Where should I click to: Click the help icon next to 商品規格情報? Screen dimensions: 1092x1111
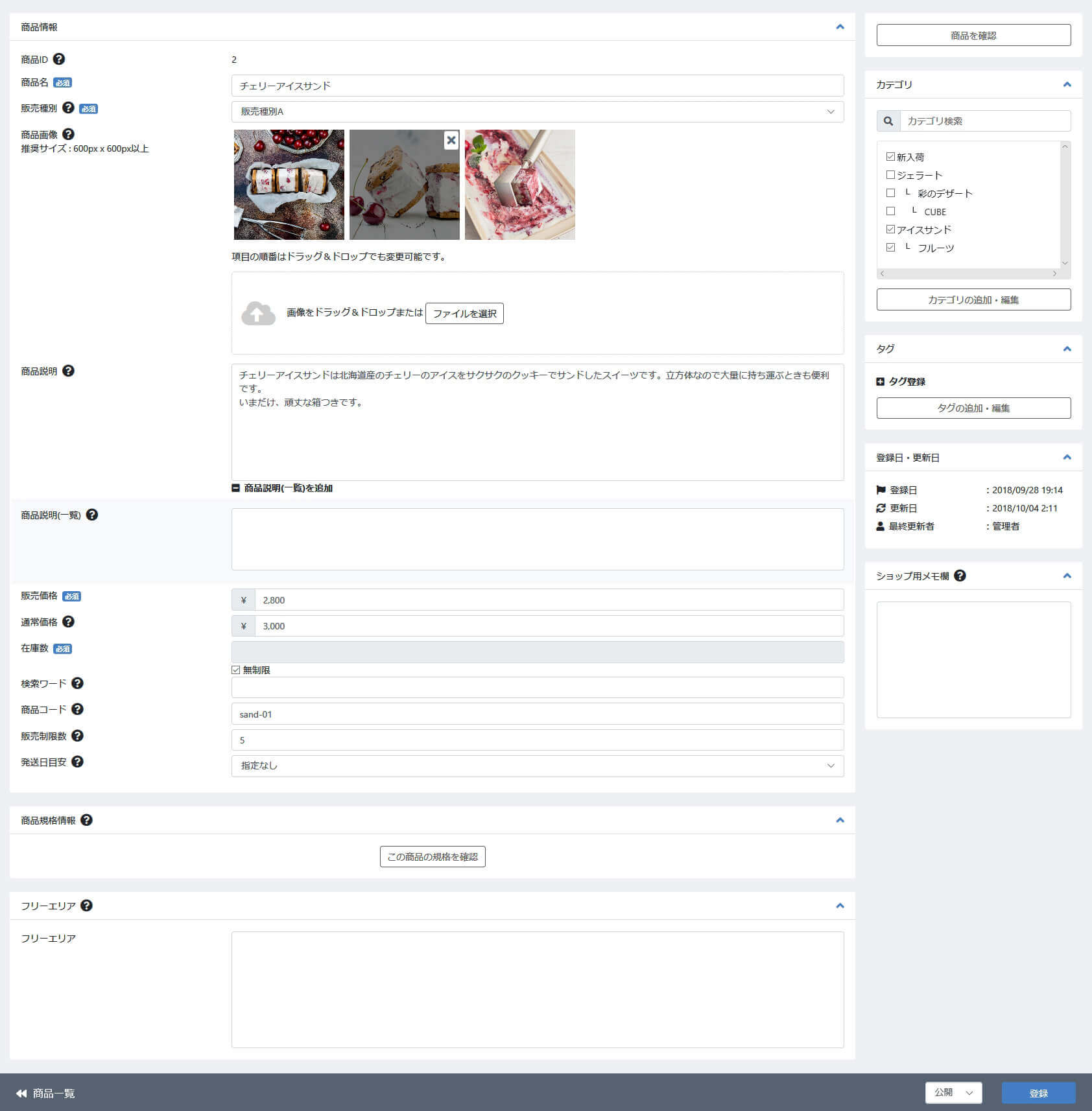(x=86, y=820)
